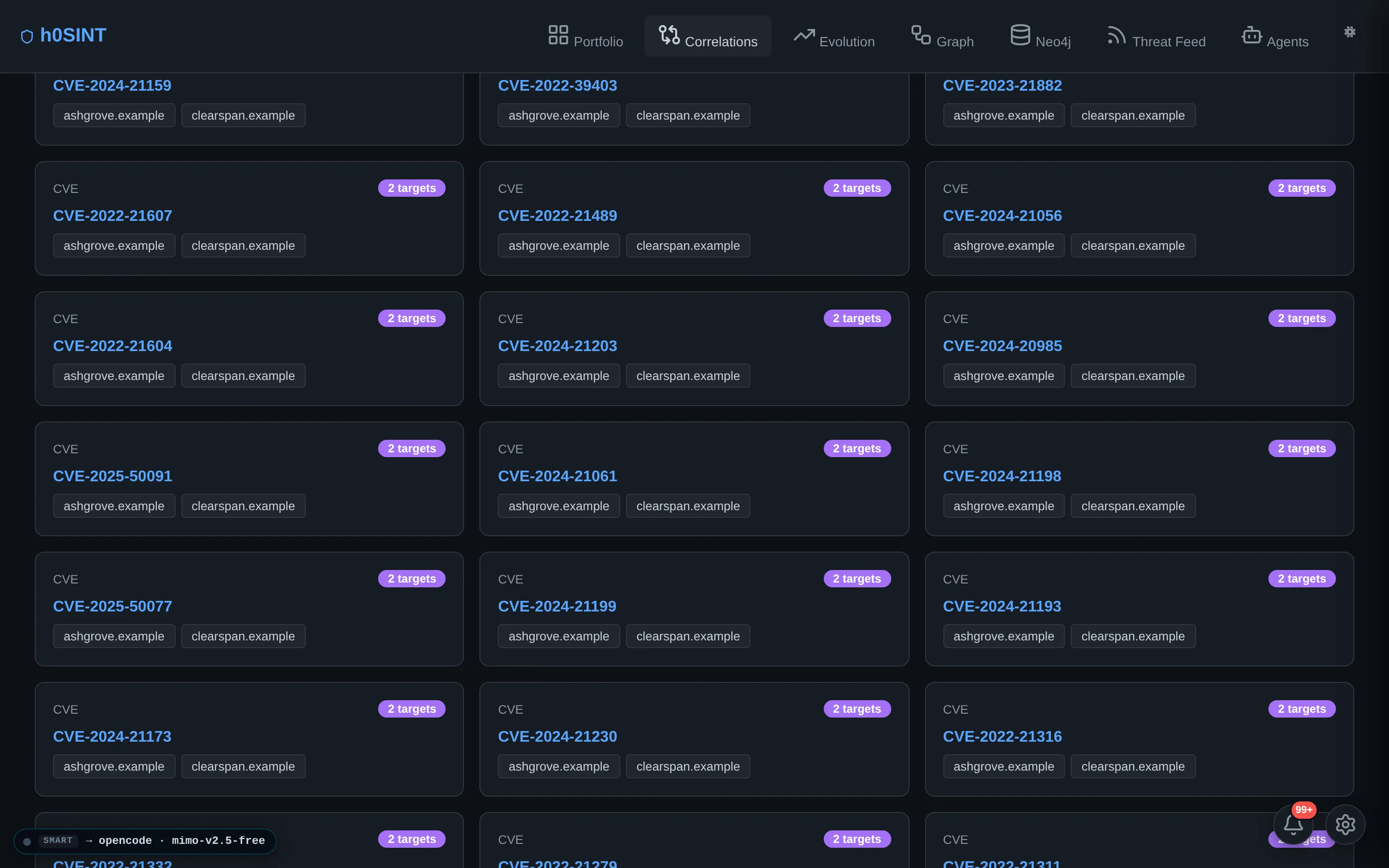Image resolution: width=1389 pixels, height=868 pixels.
Task: Open the notifications bell with 99+ badge
Action: pos(1293,825)
